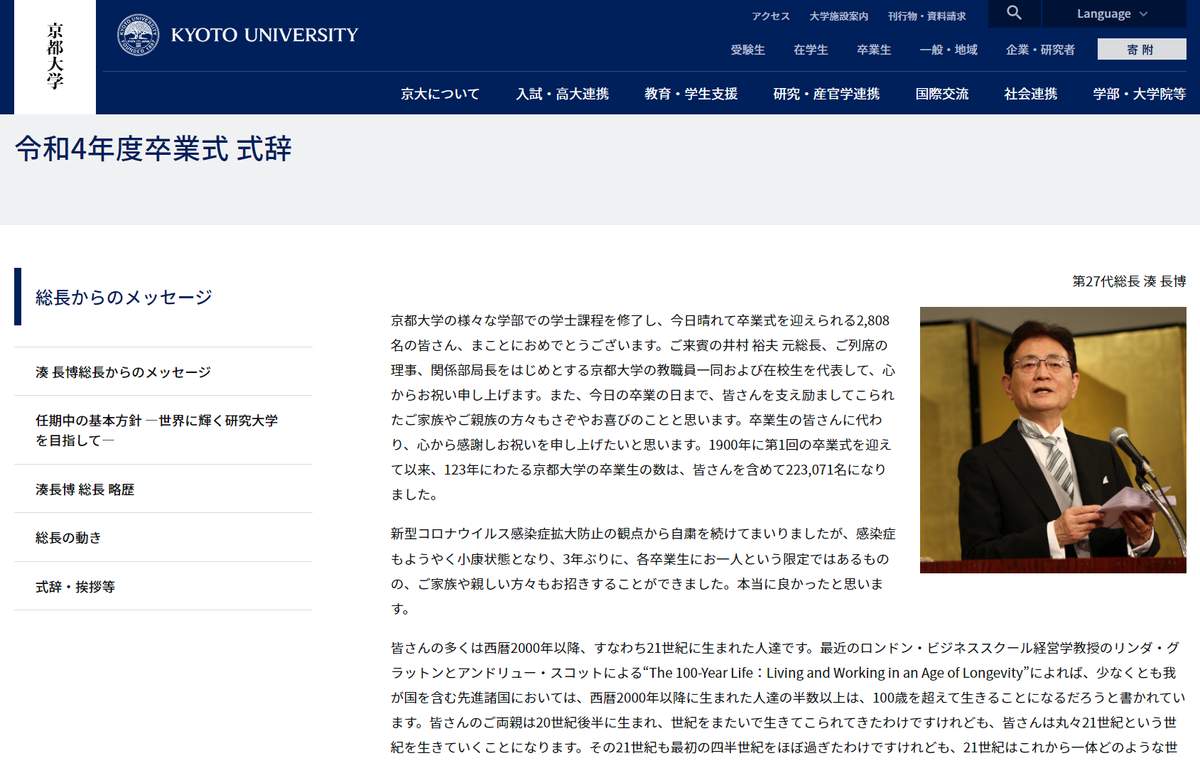Switch to the 受験生 audience tab
Screen dimensions: 1200x763
[x=748, y=48]
